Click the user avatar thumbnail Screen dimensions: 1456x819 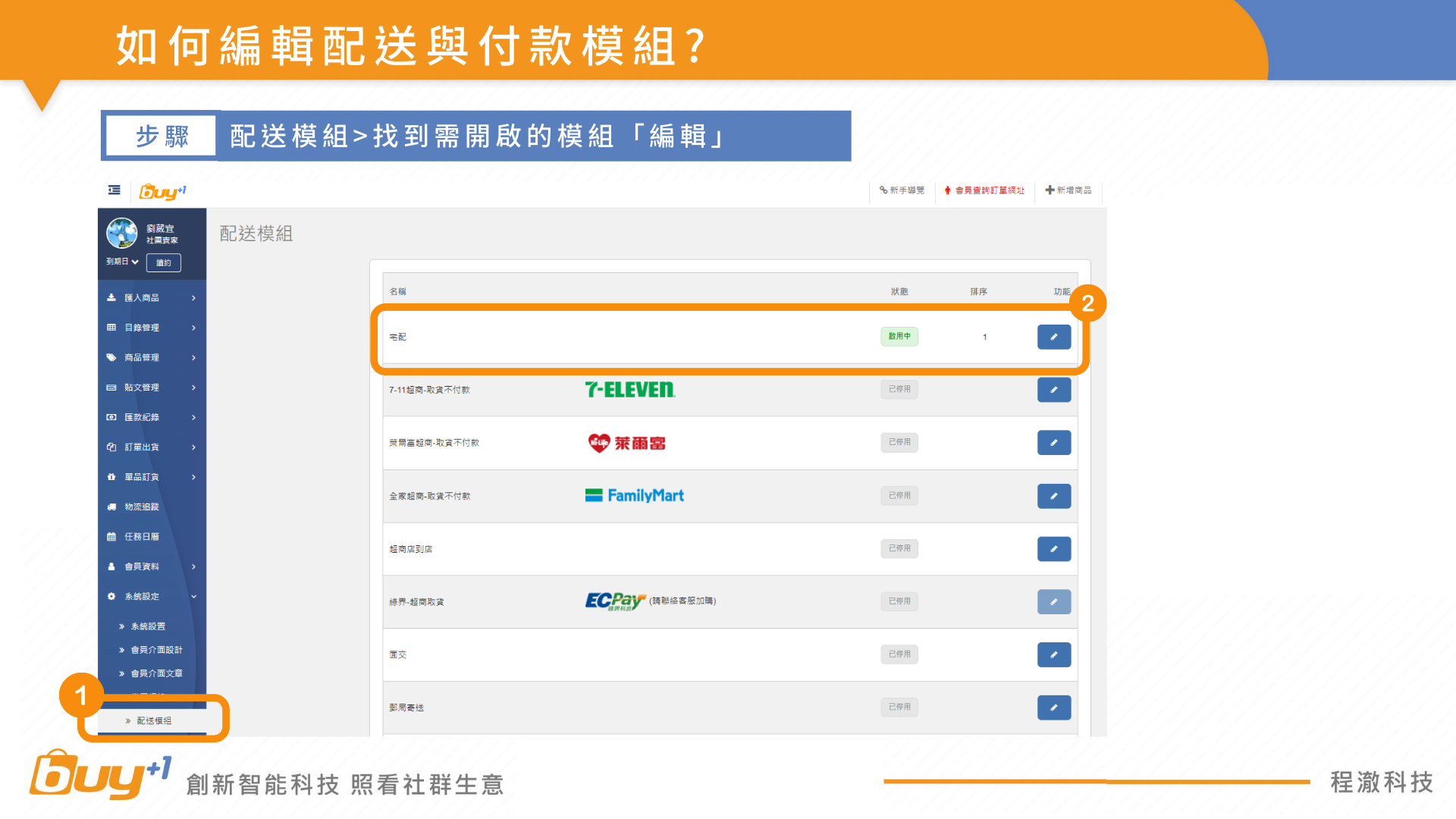(x=121, y=233)
